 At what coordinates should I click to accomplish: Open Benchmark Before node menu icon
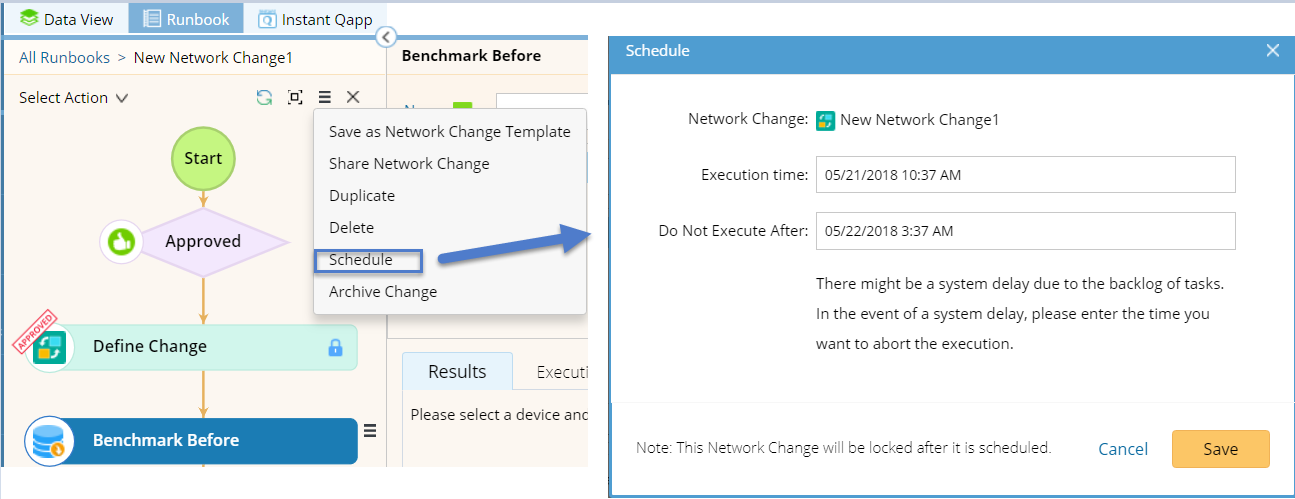click(370, 430)
